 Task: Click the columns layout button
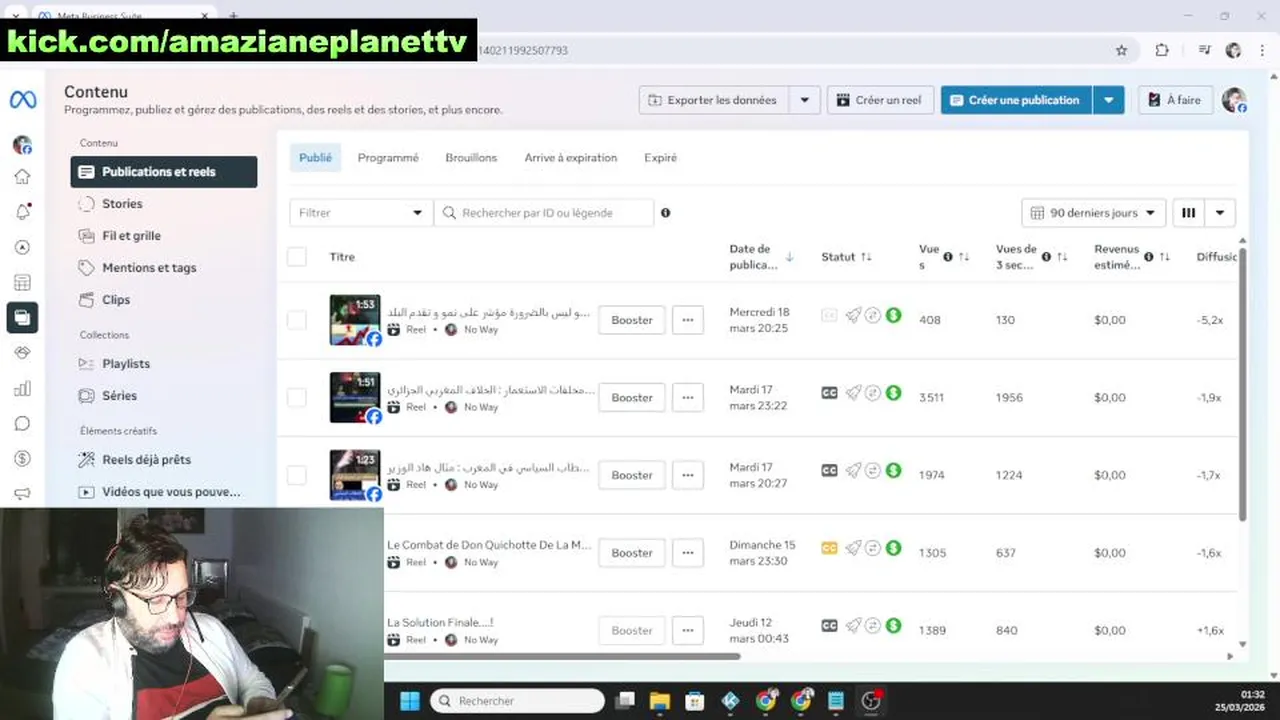pos(1188,213)
